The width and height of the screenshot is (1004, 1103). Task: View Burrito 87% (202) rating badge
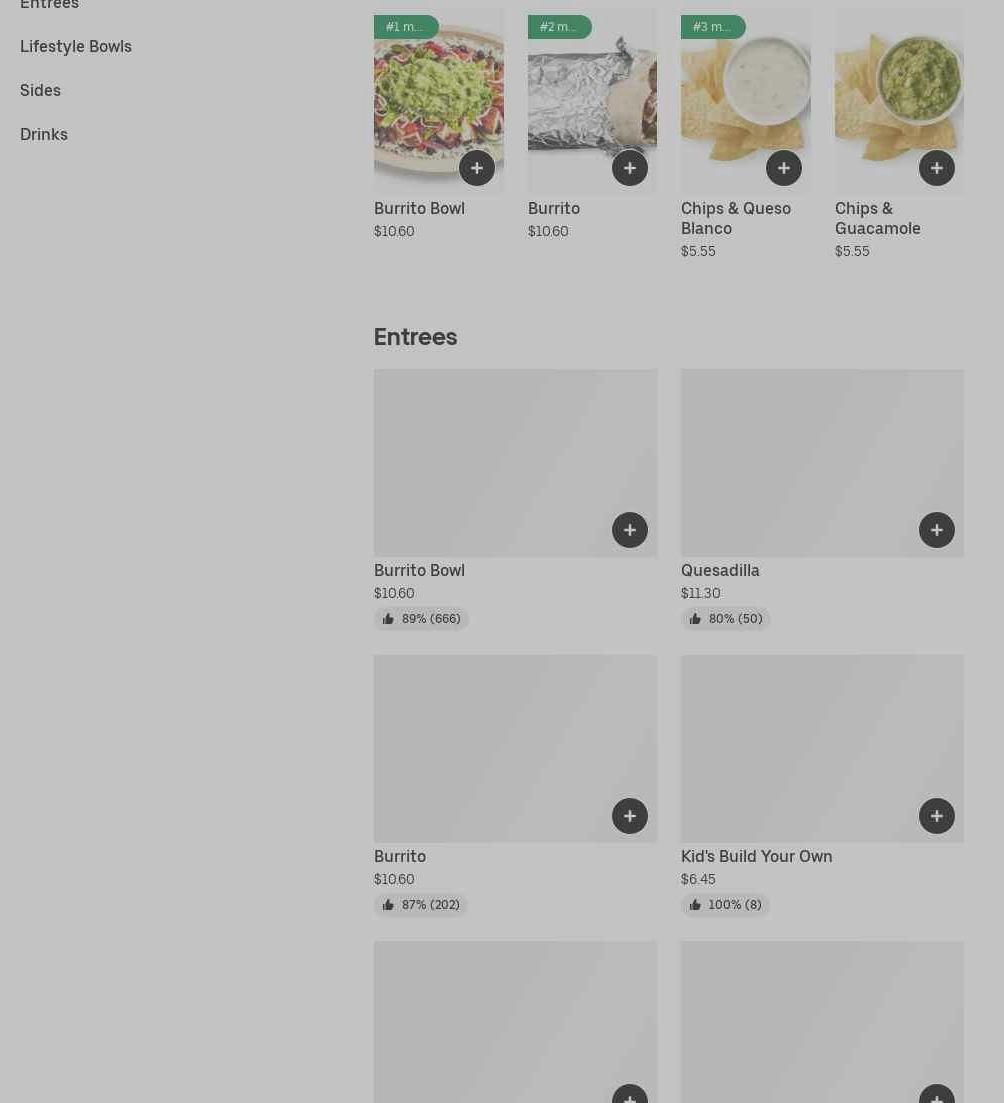pyautogui.click(x=421, y=905)
